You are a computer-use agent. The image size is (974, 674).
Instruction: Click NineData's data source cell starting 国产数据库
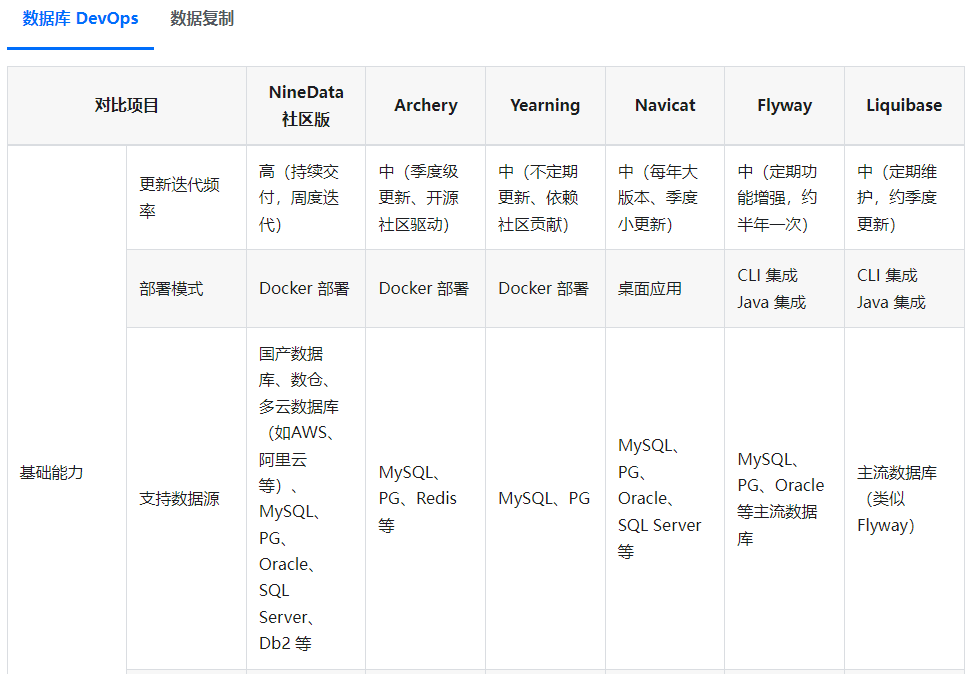pyautogui.click(x=306, y=499)
